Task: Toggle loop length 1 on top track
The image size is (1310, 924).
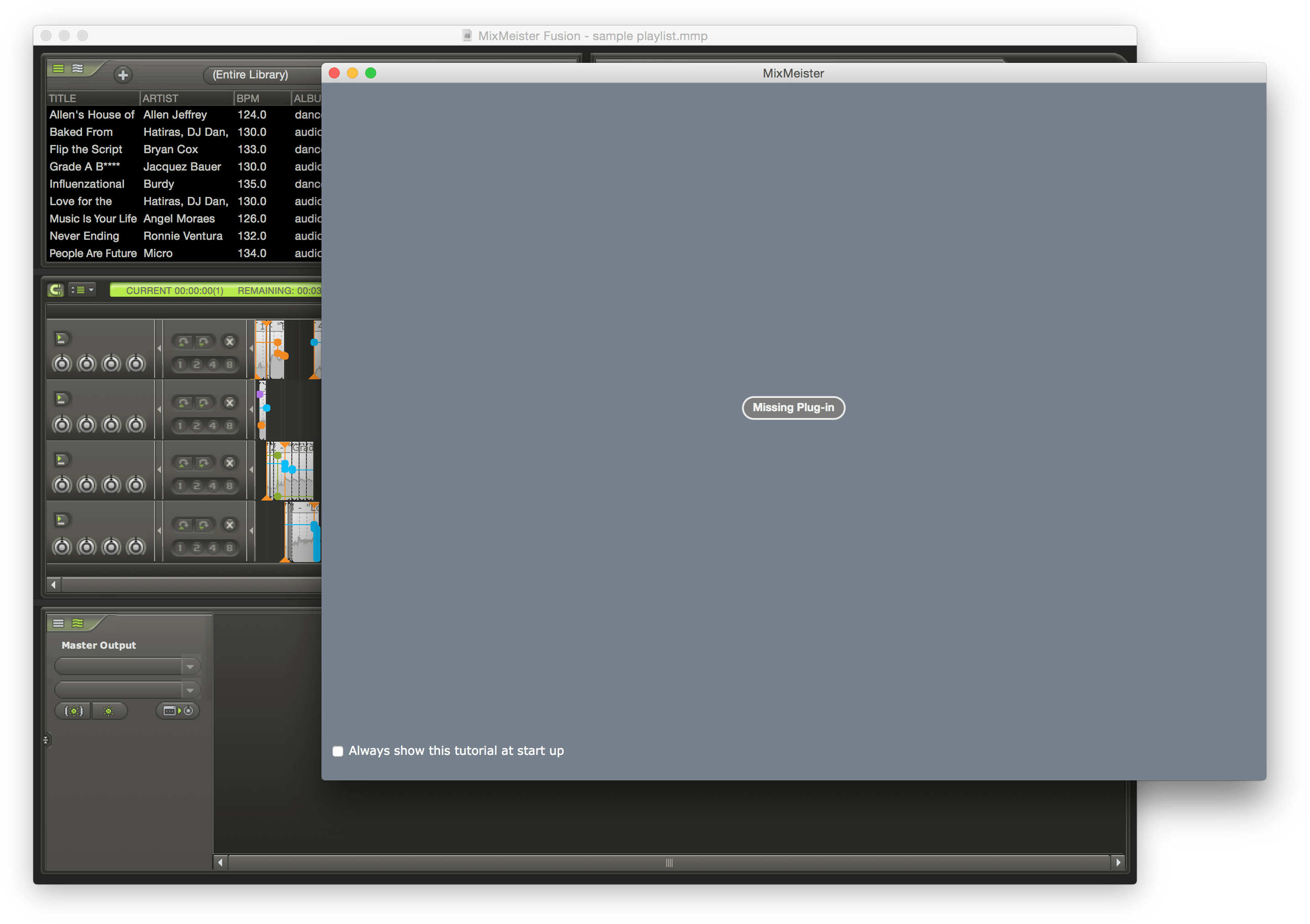Action: click(x=180, y=365)
